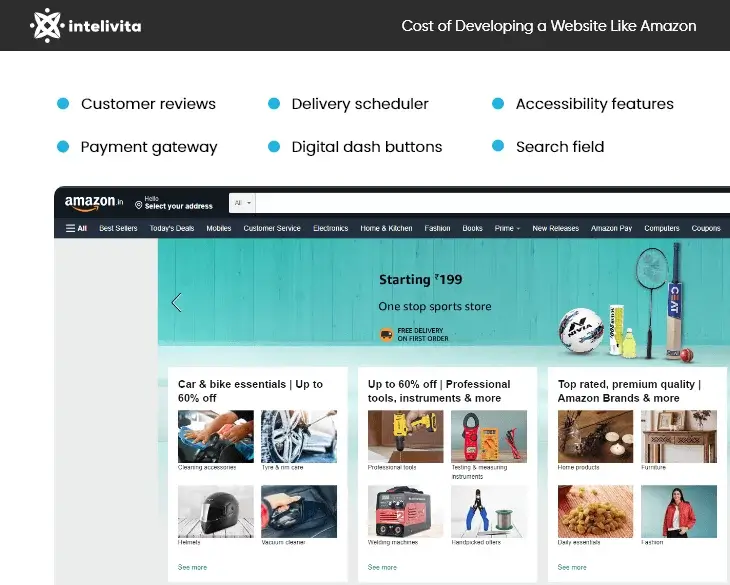Click the free delivery truck icon
730x585 pixels.
(x=386, y=334)
